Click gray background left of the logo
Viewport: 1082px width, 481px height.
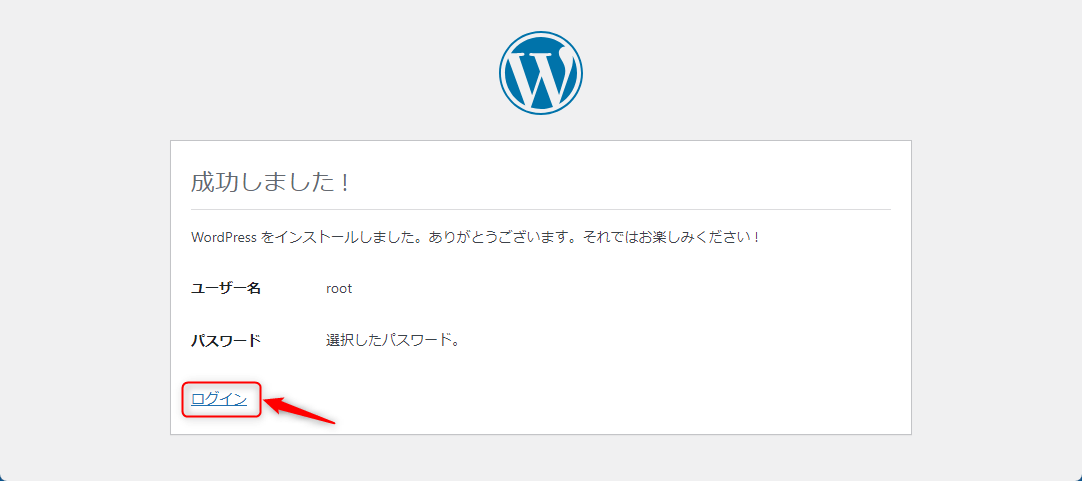tap(250, 72)
